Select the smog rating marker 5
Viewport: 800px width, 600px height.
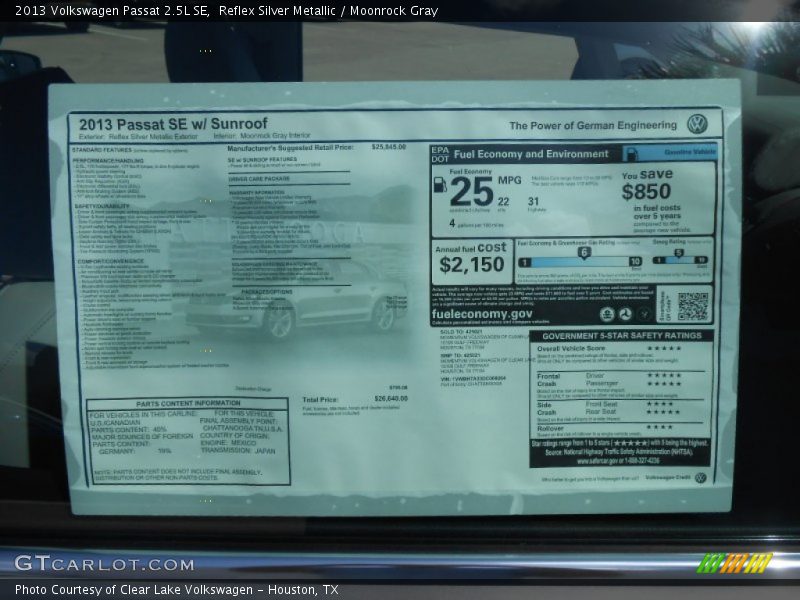(x=679, y=253)
